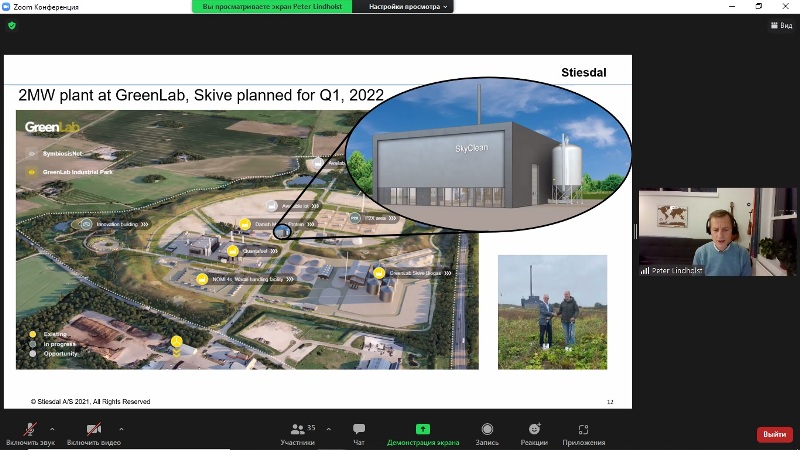Open Приложения apps panel
800x450 pixels.
coord(584,434)
